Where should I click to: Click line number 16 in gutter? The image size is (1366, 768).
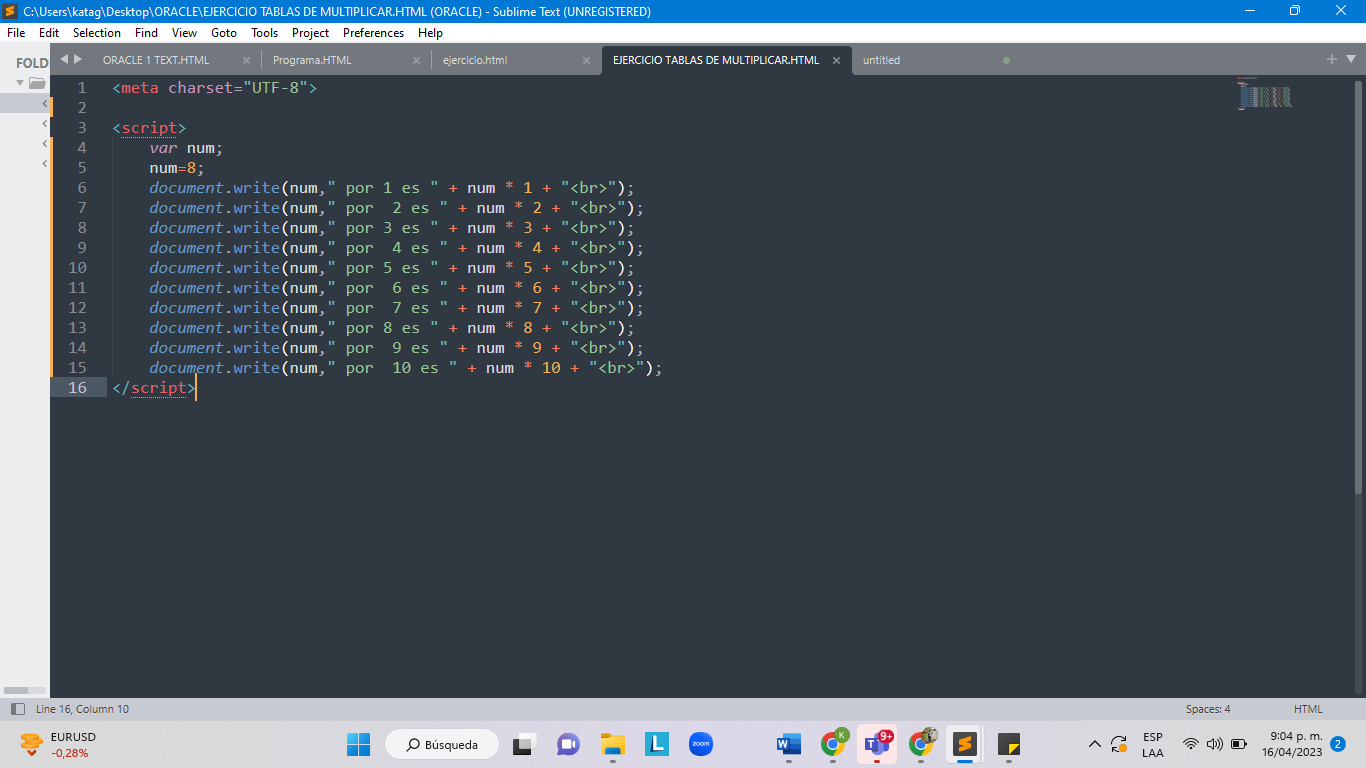click(x=78, y=388)
